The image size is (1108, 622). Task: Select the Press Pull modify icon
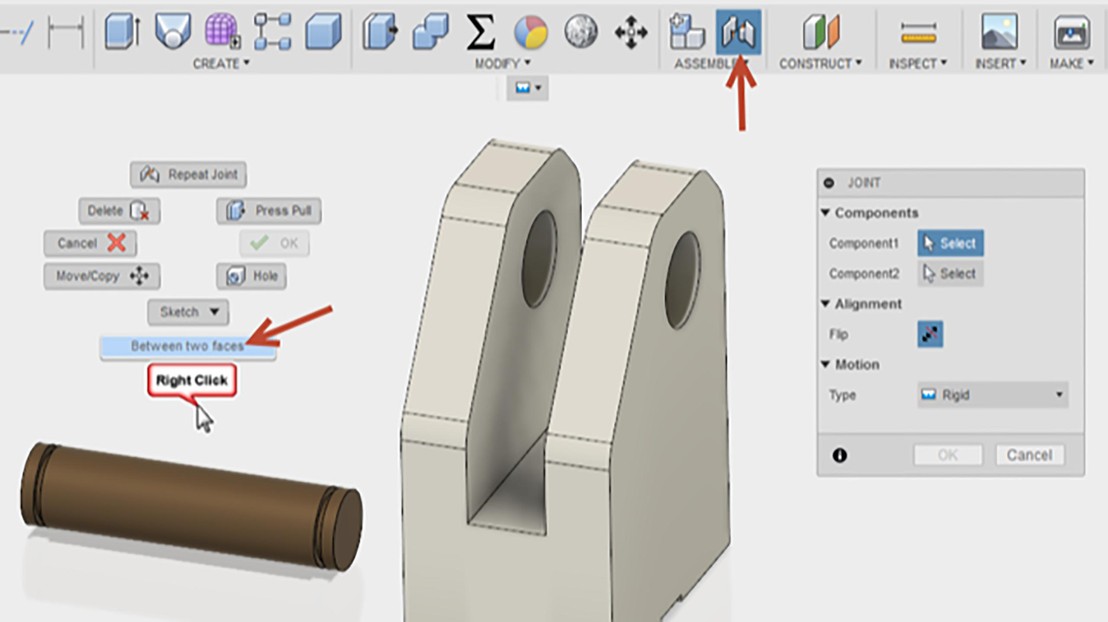(379, 32)
